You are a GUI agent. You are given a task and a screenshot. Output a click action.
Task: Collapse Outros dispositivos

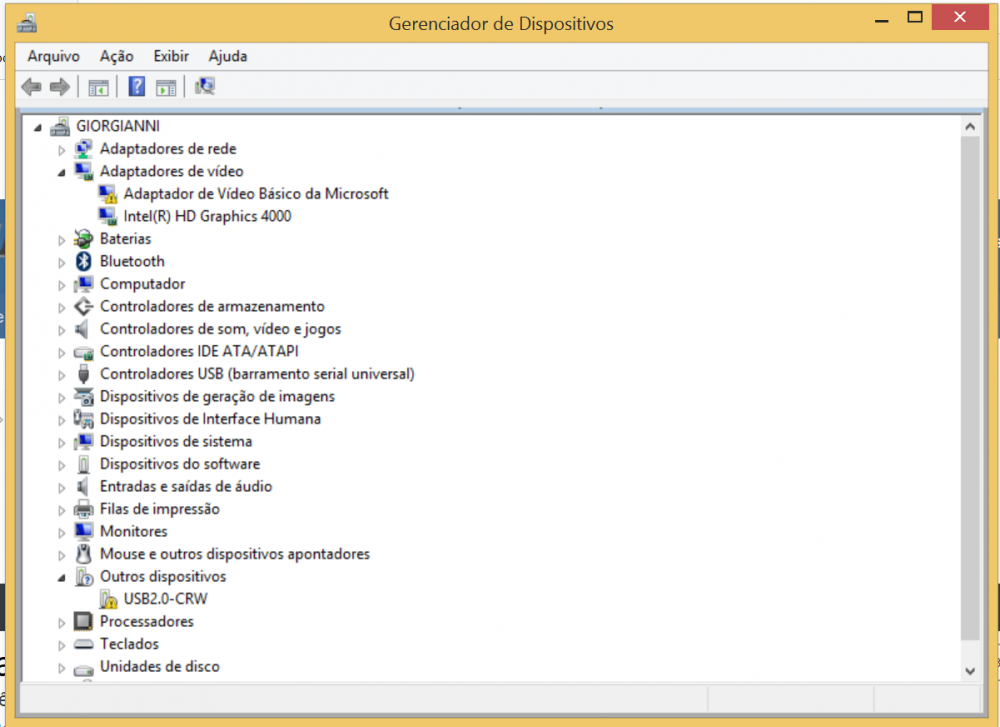tap(61, 578)
